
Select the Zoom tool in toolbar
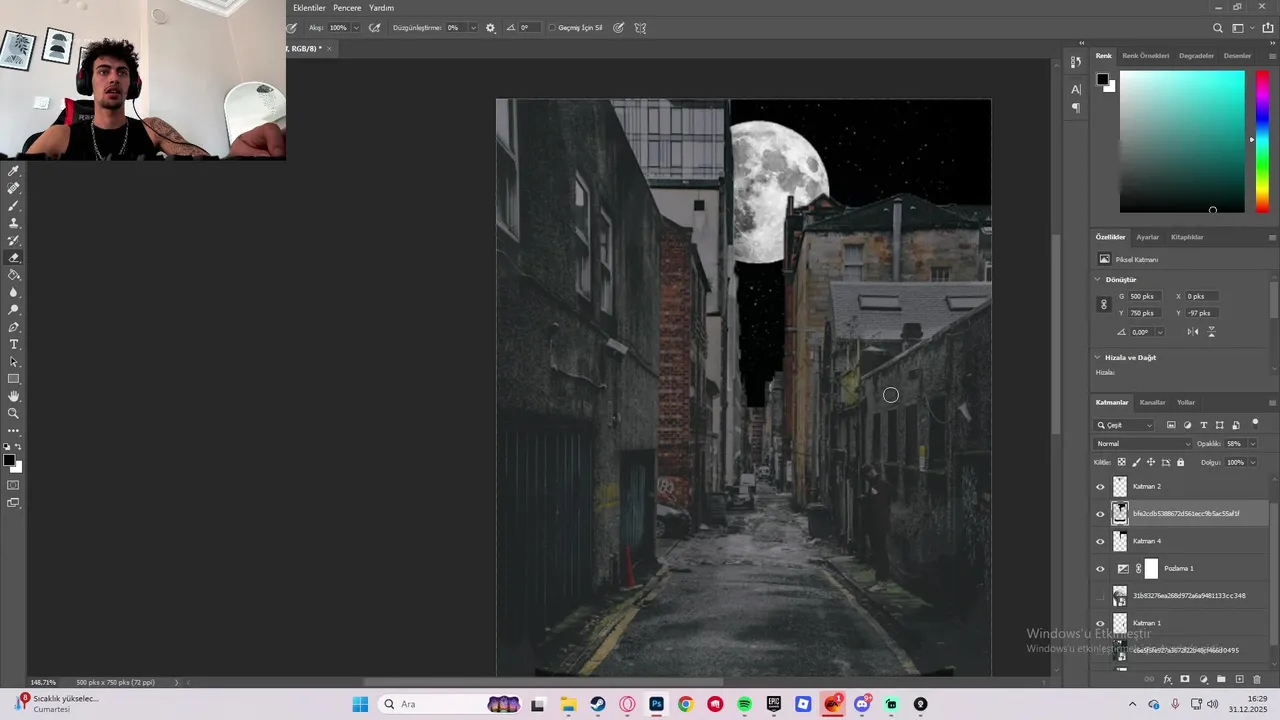pos(14,413)
